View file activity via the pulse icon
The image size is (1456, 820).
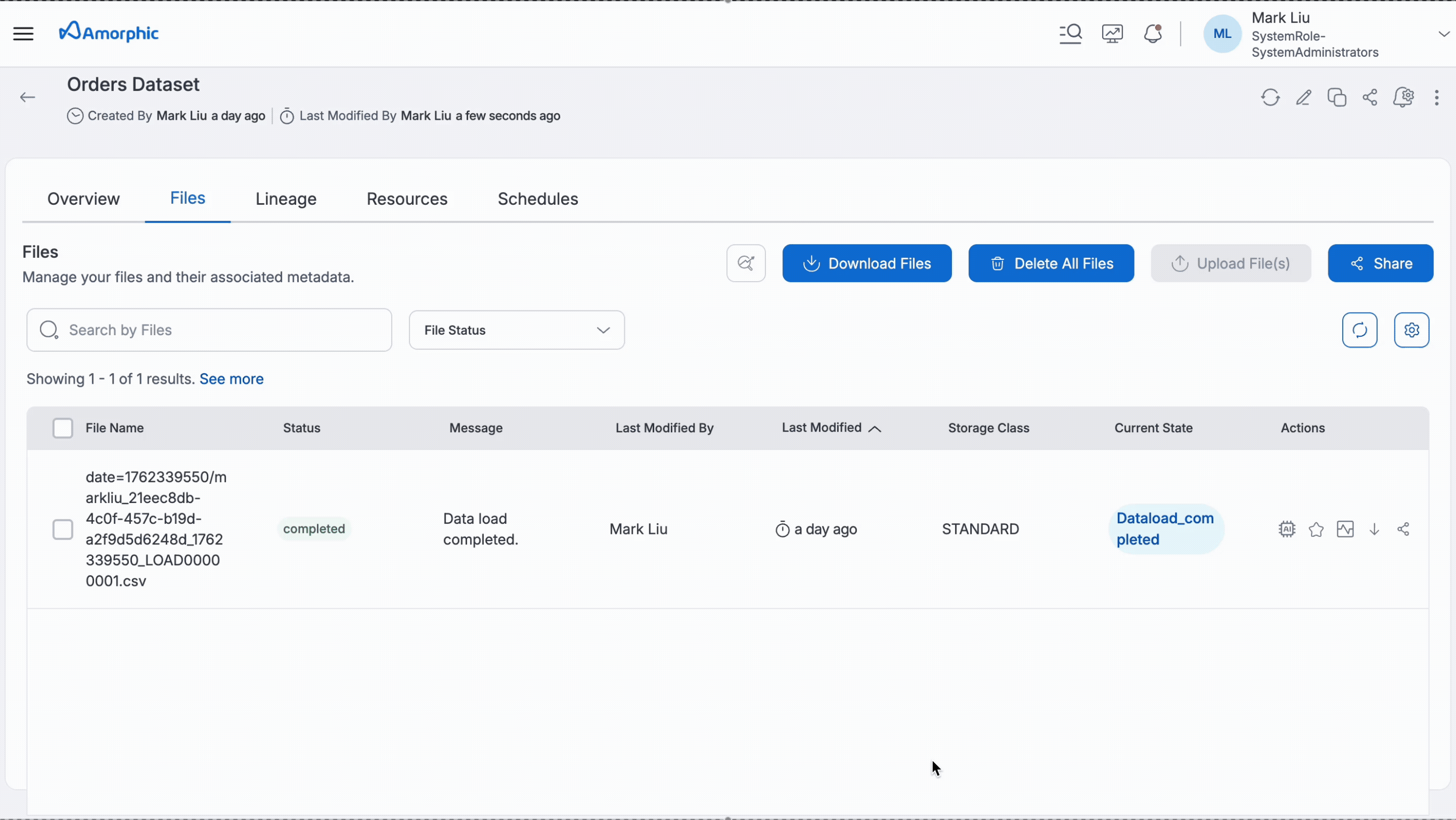point(1346,529)
